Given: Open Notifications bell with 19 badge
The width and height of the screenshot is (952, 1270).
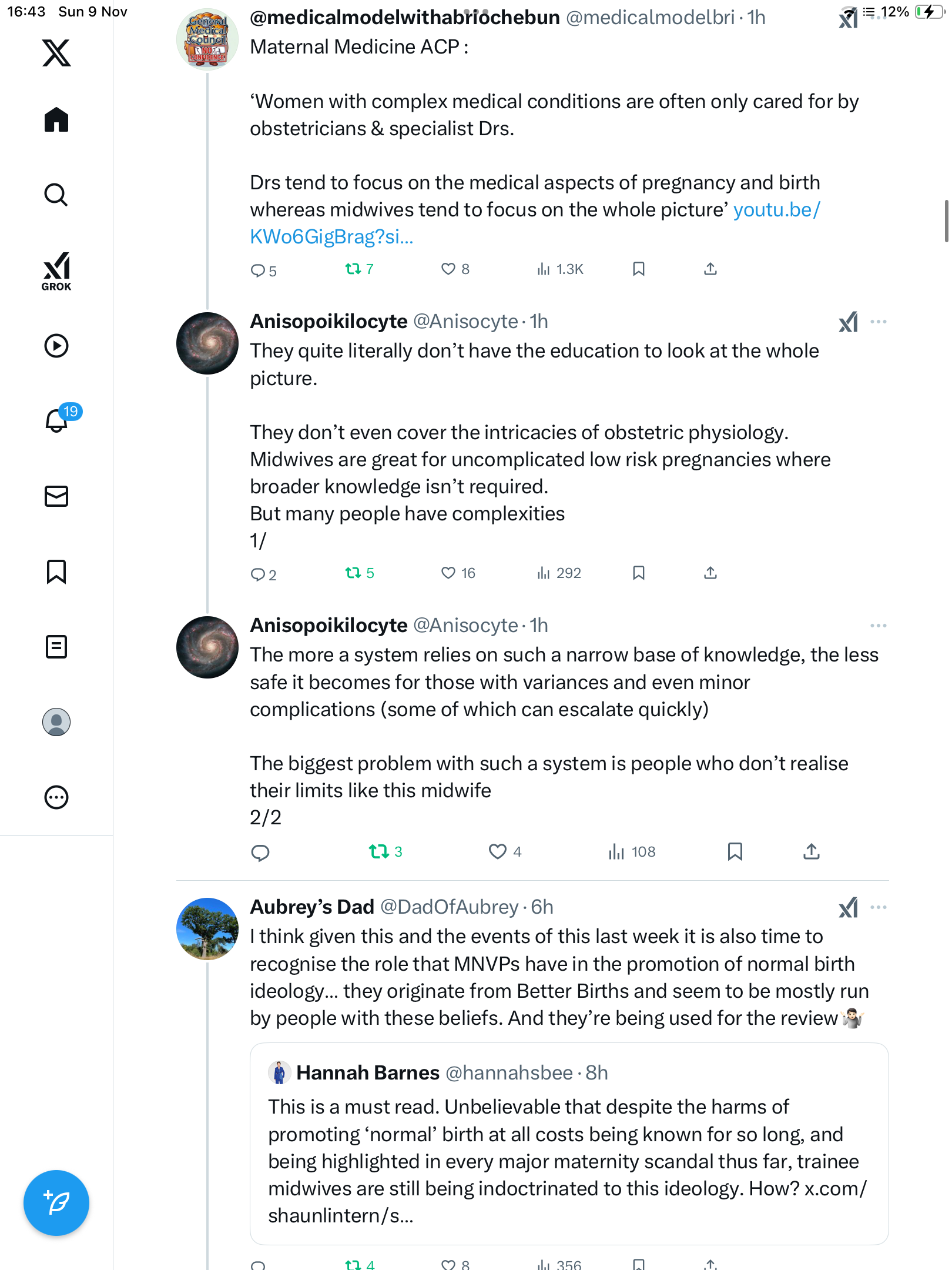Looking at the screenshot, I should coord(56,420).
